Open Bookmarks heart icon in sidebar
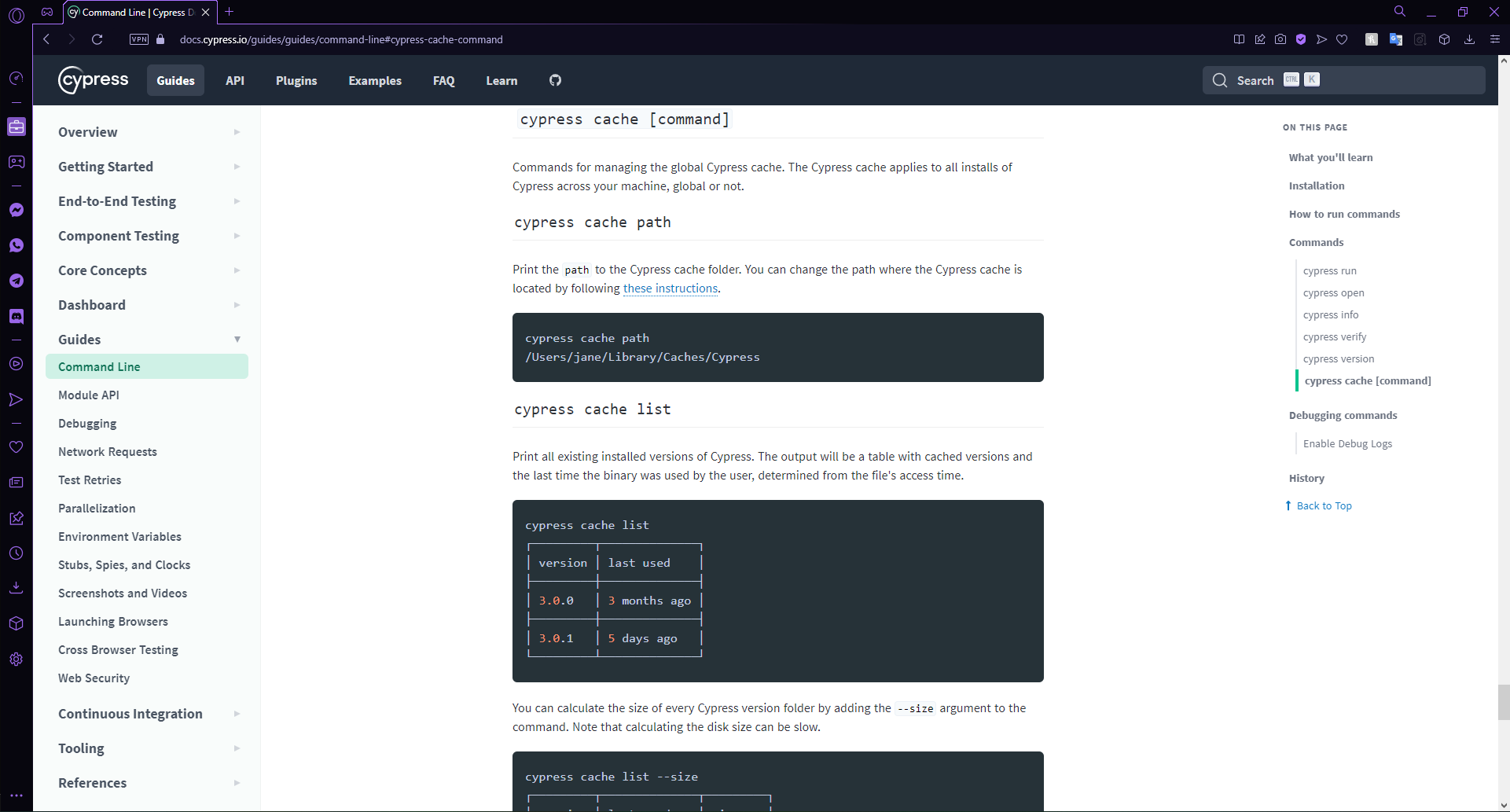Image resolution: width=1510 pixels, height=812 pixels. click(16, 446)
